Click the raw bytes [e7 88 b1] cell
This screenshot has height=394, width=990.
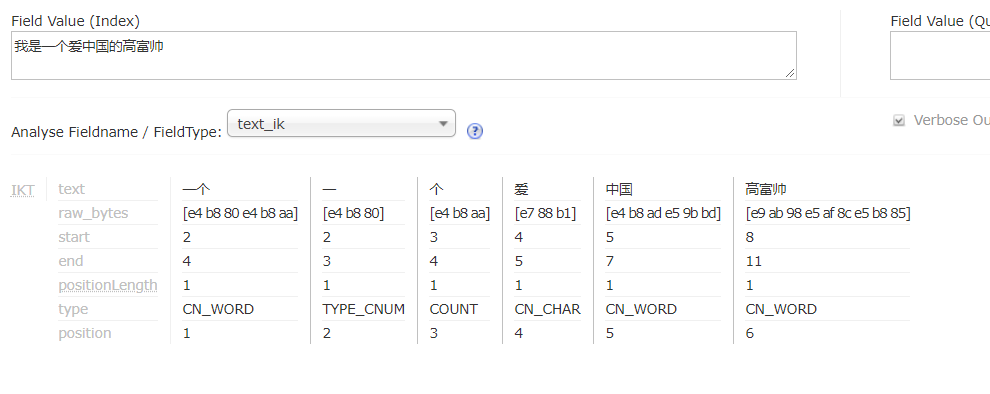[x=546, y=213]
